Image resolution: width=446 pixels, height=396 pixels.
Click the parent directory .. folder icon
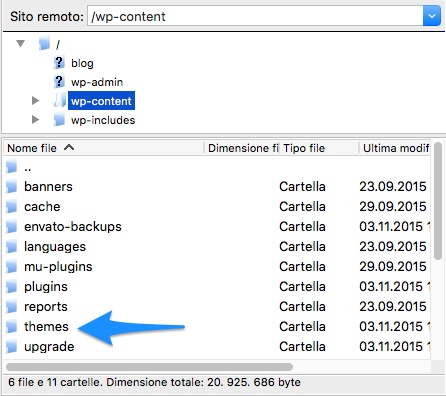[x=11, y=166]
